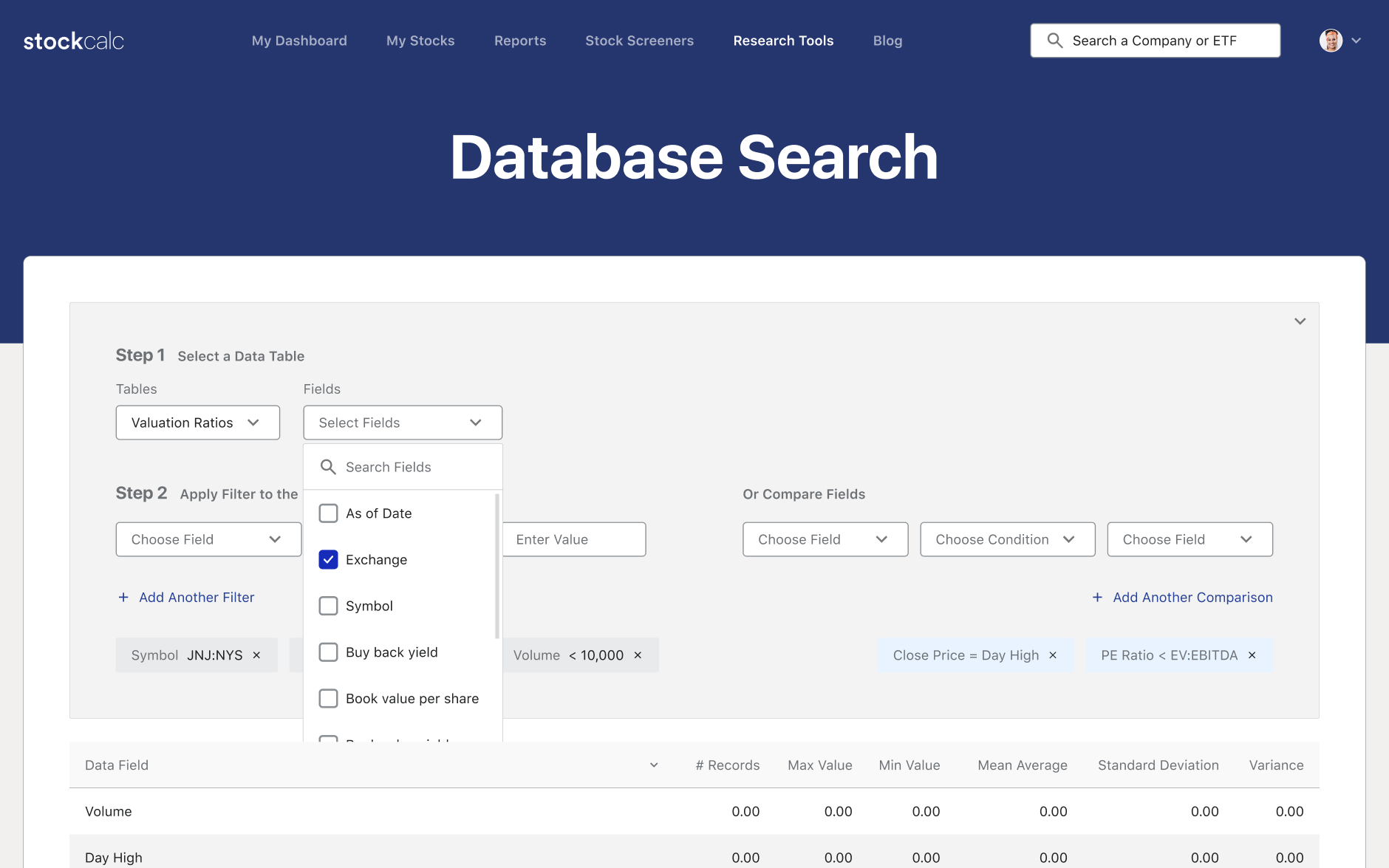Remove the Close Price = Day High comparison
Viewport: 1389px width, 868px height.
point(1053,655)
